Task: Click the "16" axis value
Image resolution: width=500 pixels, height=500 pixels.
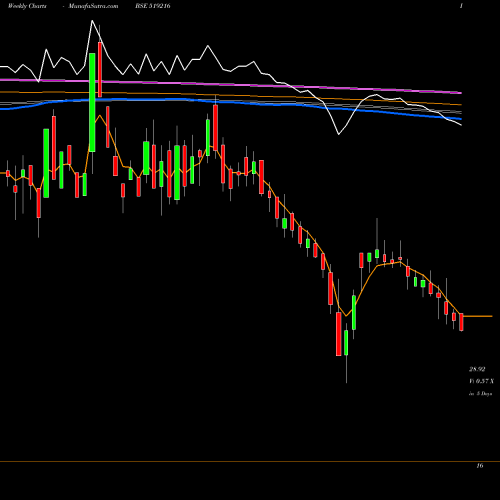Action: click(480, 466)
